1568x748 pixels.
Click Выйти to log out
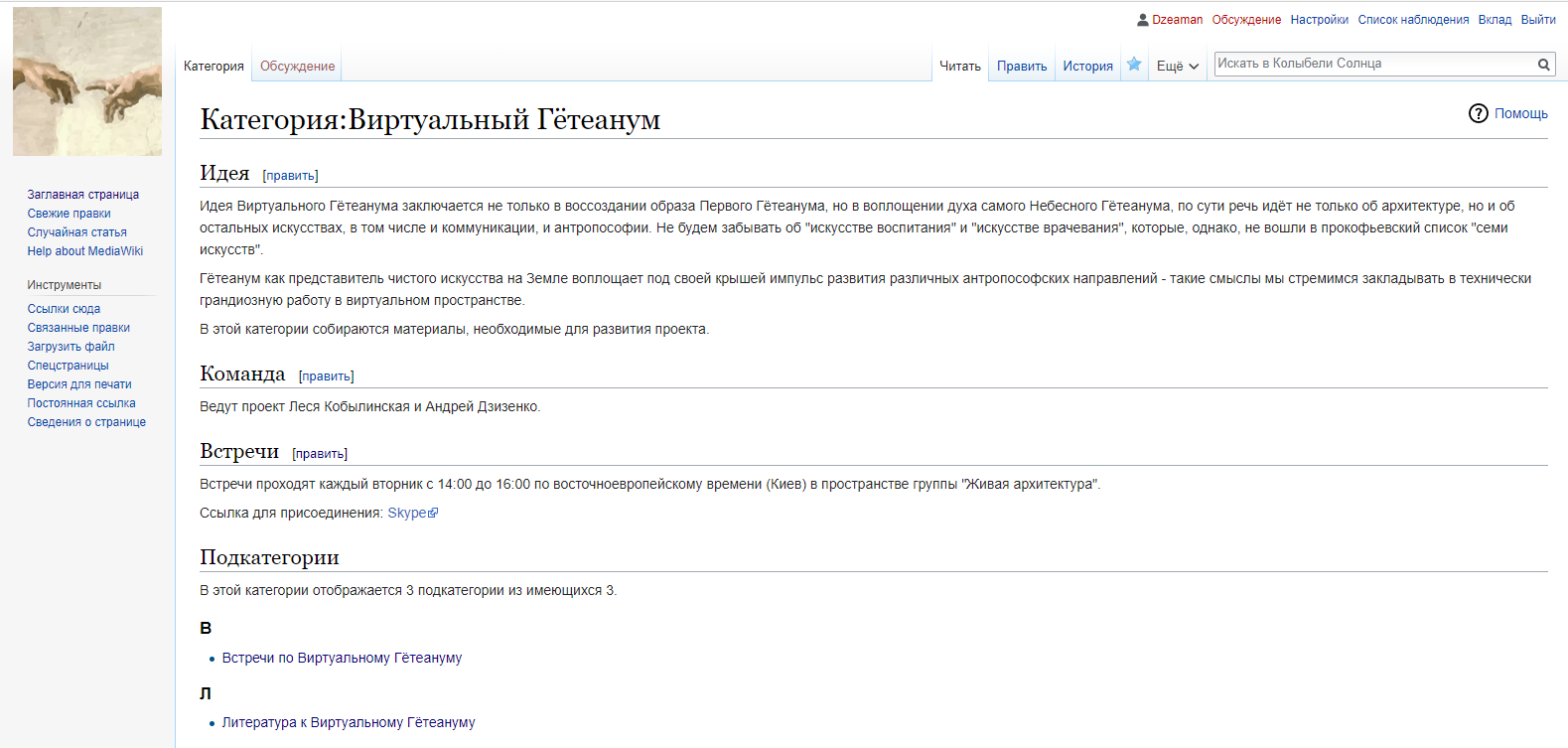click(1537, 20)
